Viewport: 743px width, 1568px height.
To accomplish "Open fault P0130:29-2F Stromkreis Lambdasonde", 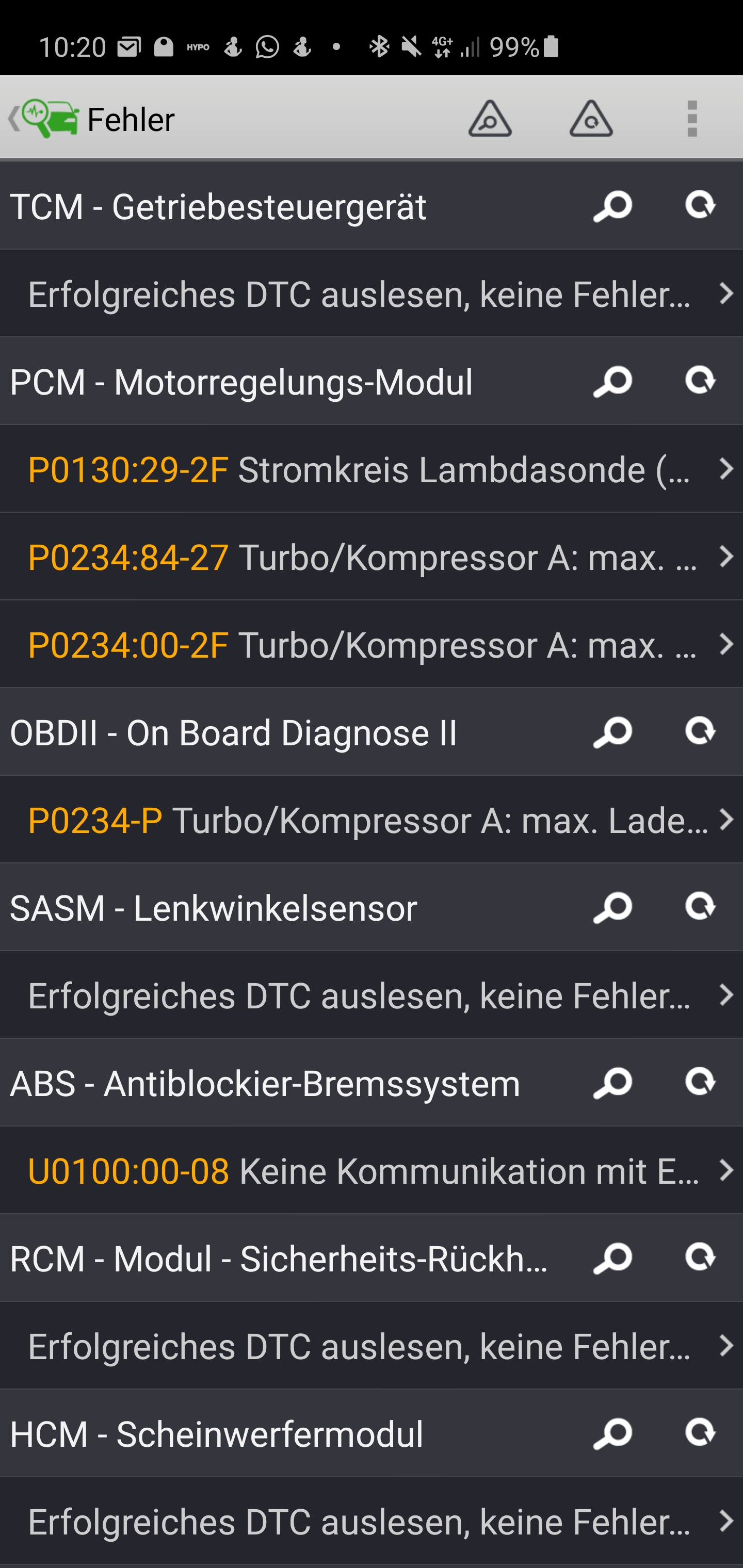I will tap(372, 469).
